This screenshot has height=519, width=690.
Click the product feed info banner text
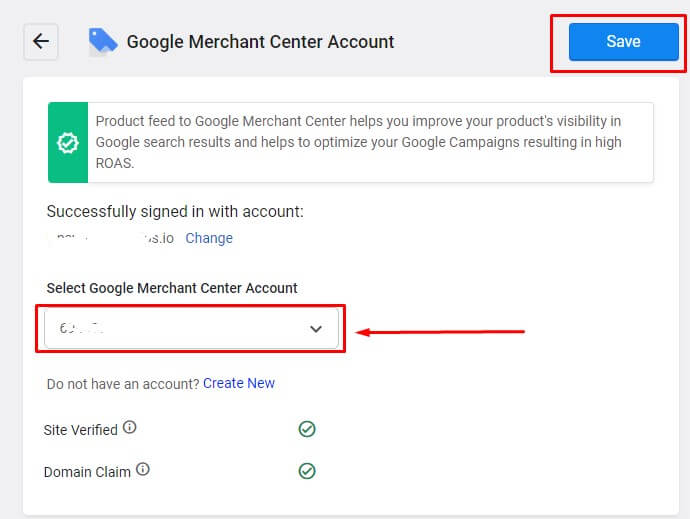(359, 142)
